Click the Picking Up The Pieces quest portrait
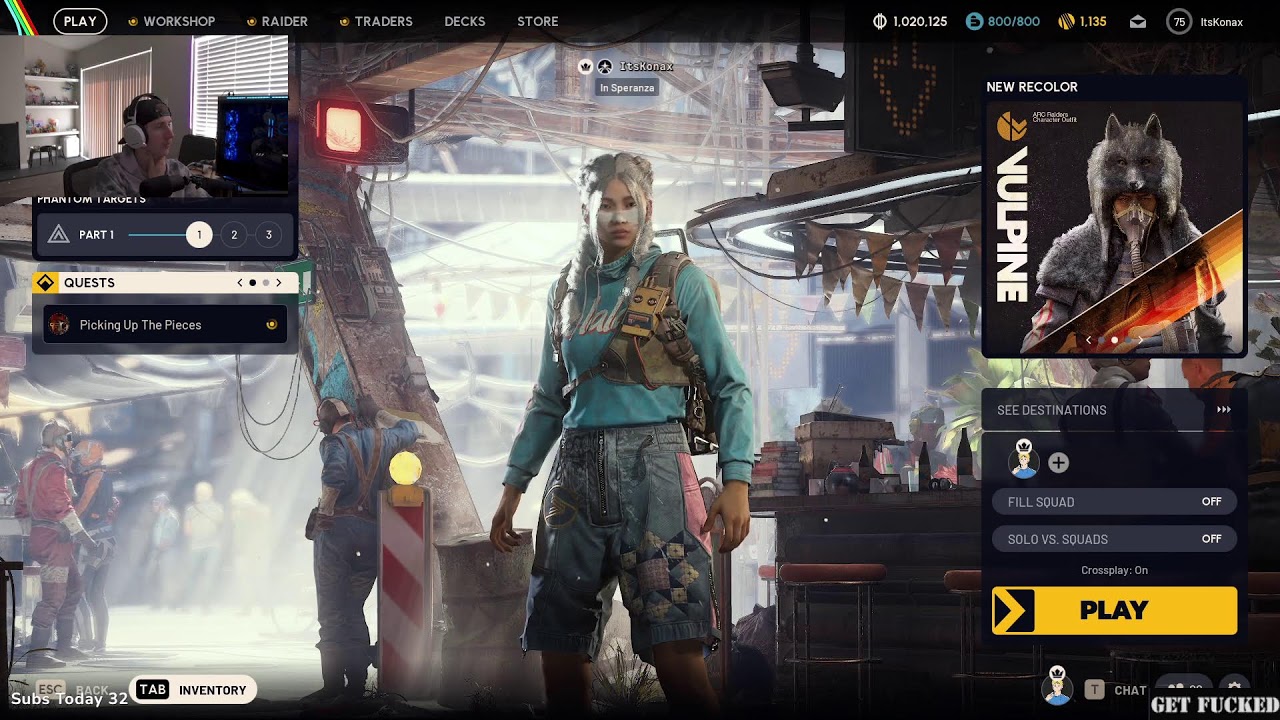 [x=59, y=324]
